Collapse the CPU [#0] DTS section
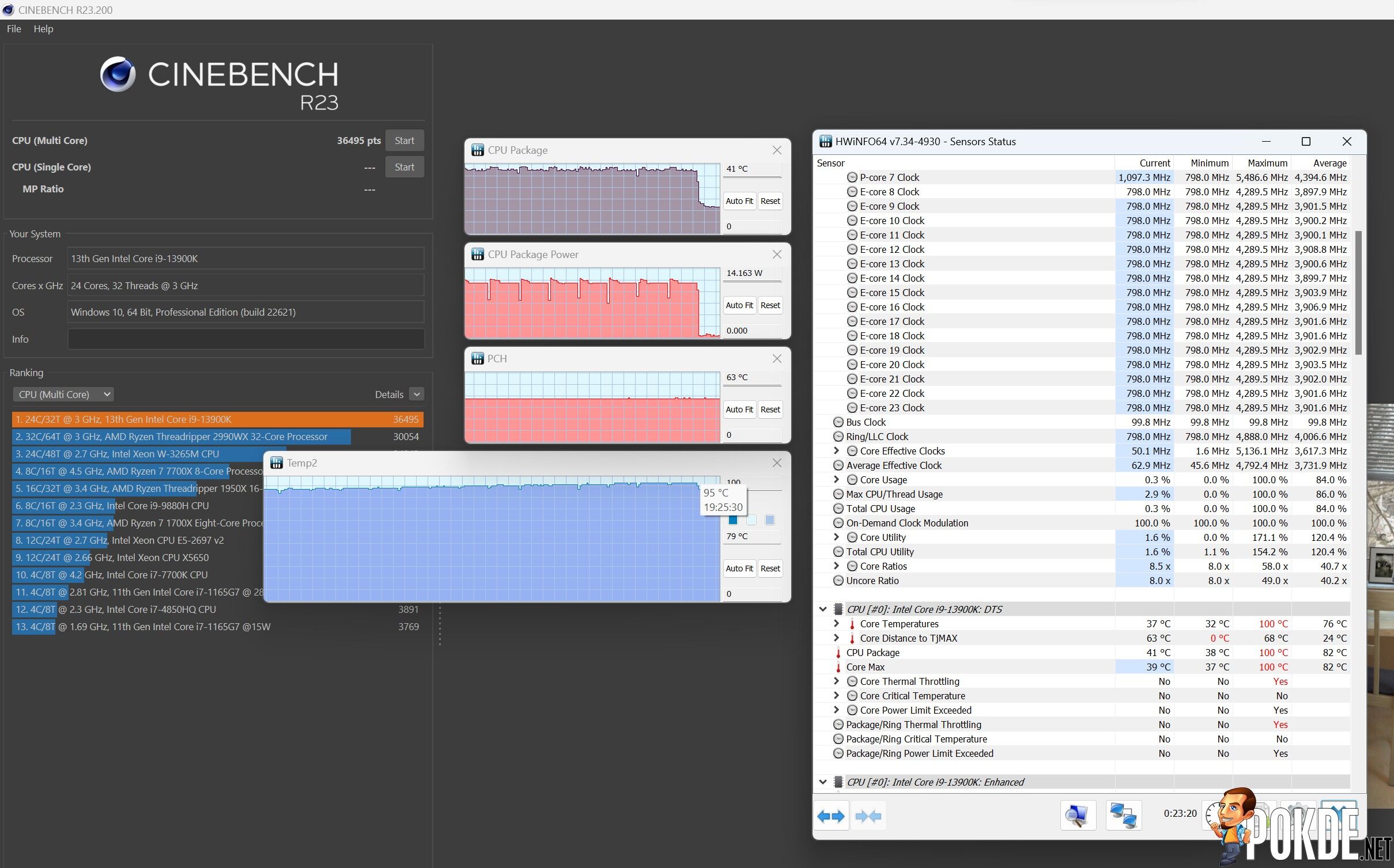Viewport: 1394px width, 868px height. click(822, 609)
